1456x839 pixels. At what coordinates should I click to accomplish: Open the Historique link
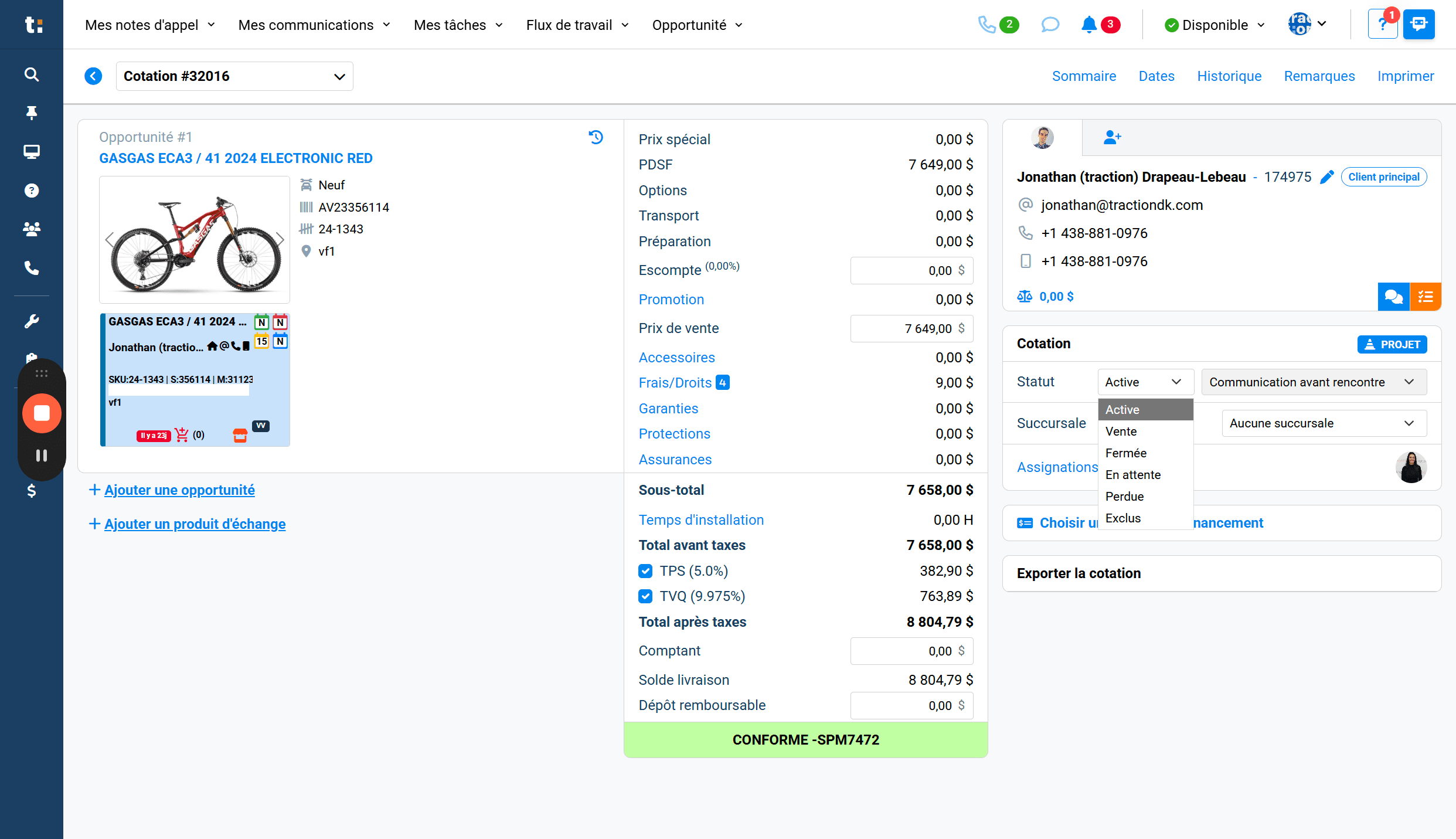(1229, 76)
